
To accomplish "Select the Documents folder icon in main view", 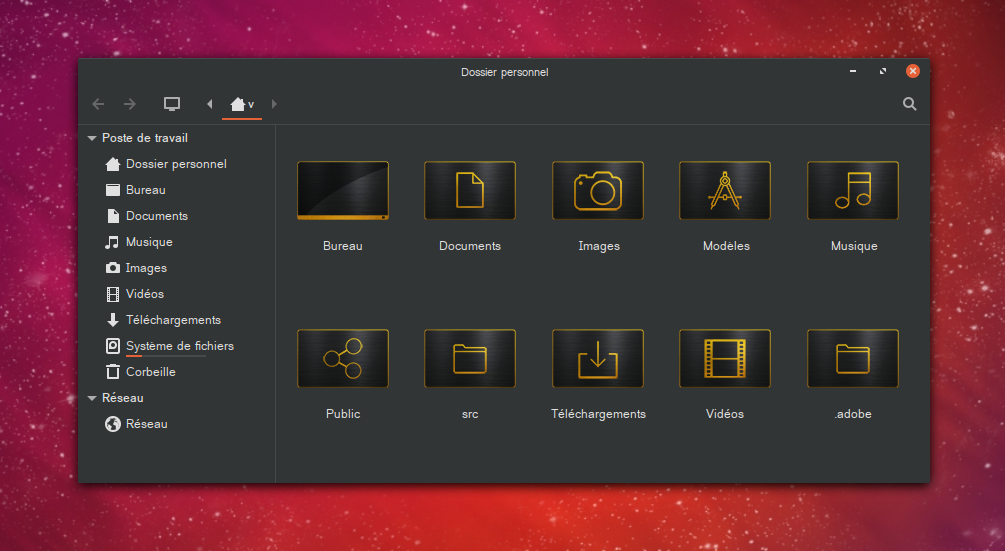I will pos(470,191).
